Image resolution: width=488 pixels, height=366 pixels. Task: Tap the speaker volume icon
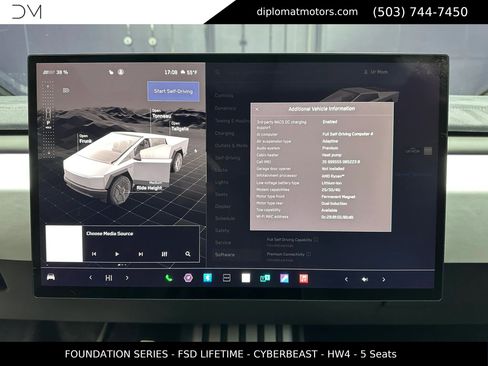pos(365,279)
